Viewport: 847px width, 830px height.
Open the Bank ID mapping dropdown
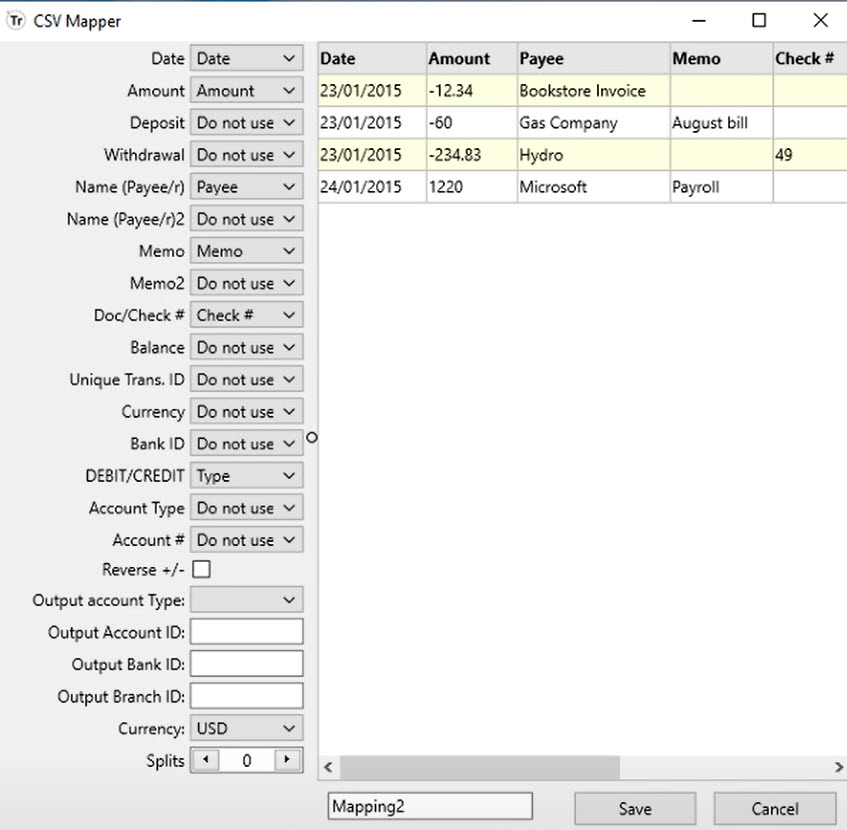click(246, 443)
